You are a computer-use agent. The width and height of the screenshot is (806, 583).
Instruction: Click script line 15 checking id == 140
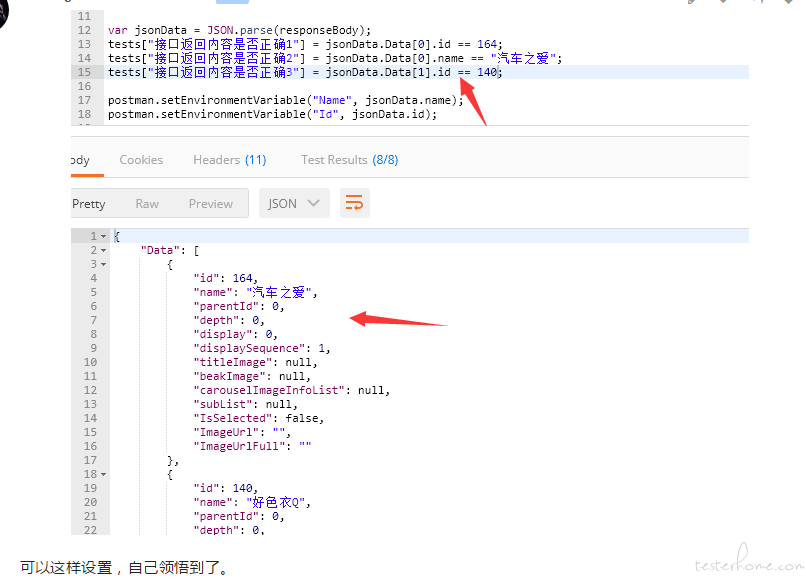[x=305, y=72]
